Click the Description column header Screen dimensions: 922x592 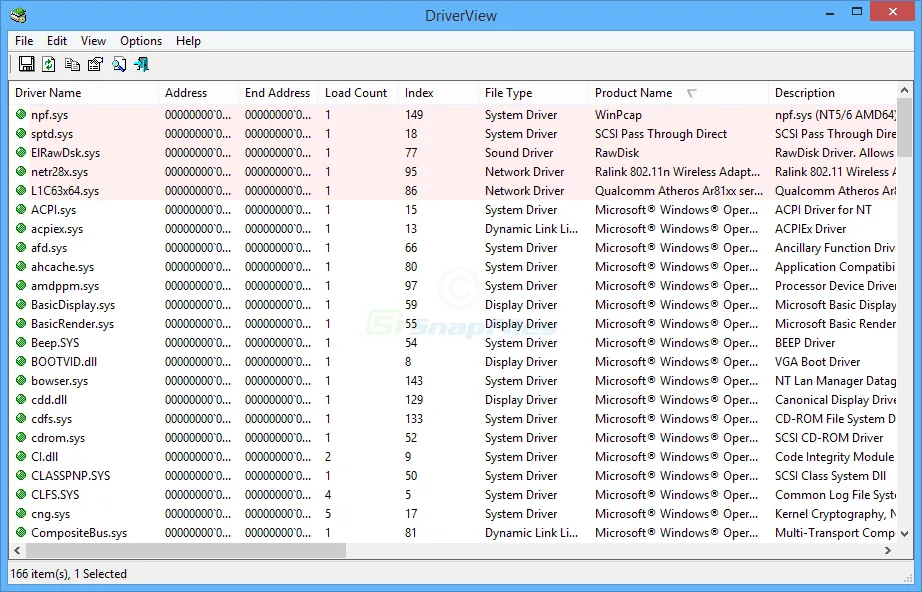(x=833, y=93)
